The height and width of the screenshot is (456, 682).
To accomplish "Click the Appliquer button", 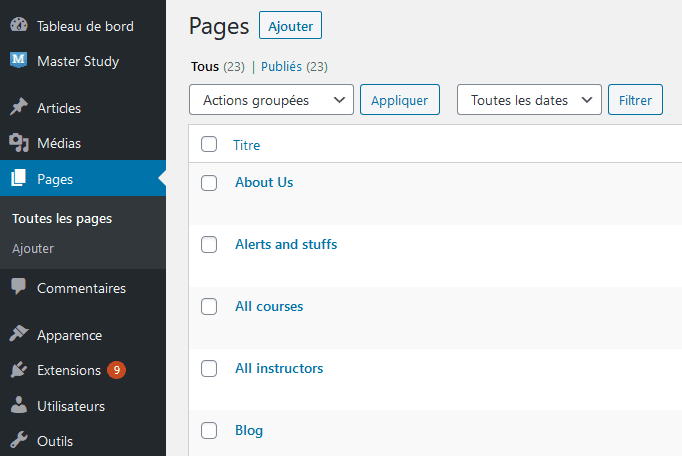I will pyautogui.click(x=400, y=100).
